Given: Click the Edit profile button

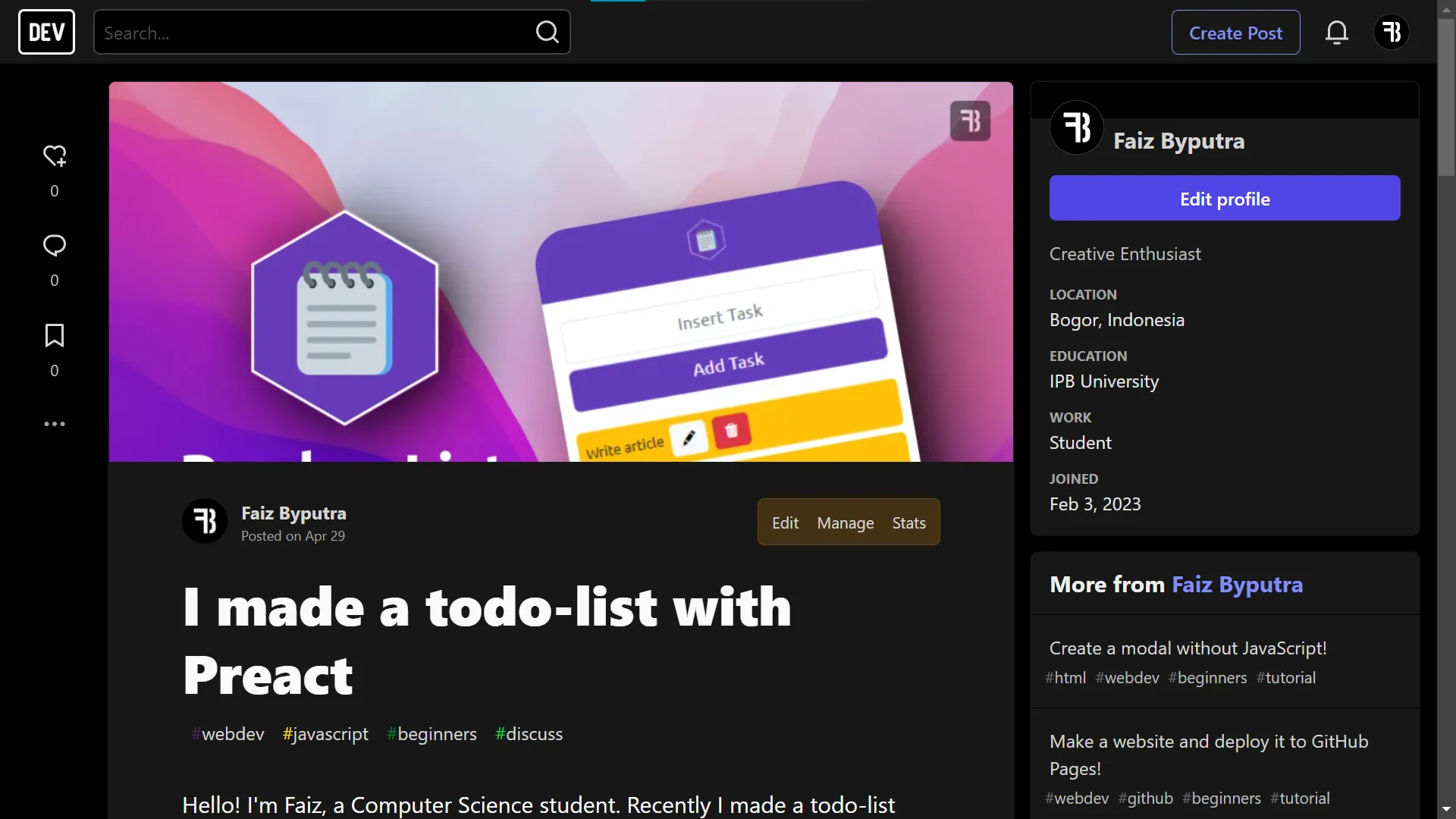Looking at the screenshot, I should pyautogui.click(x=1225, y=199).
